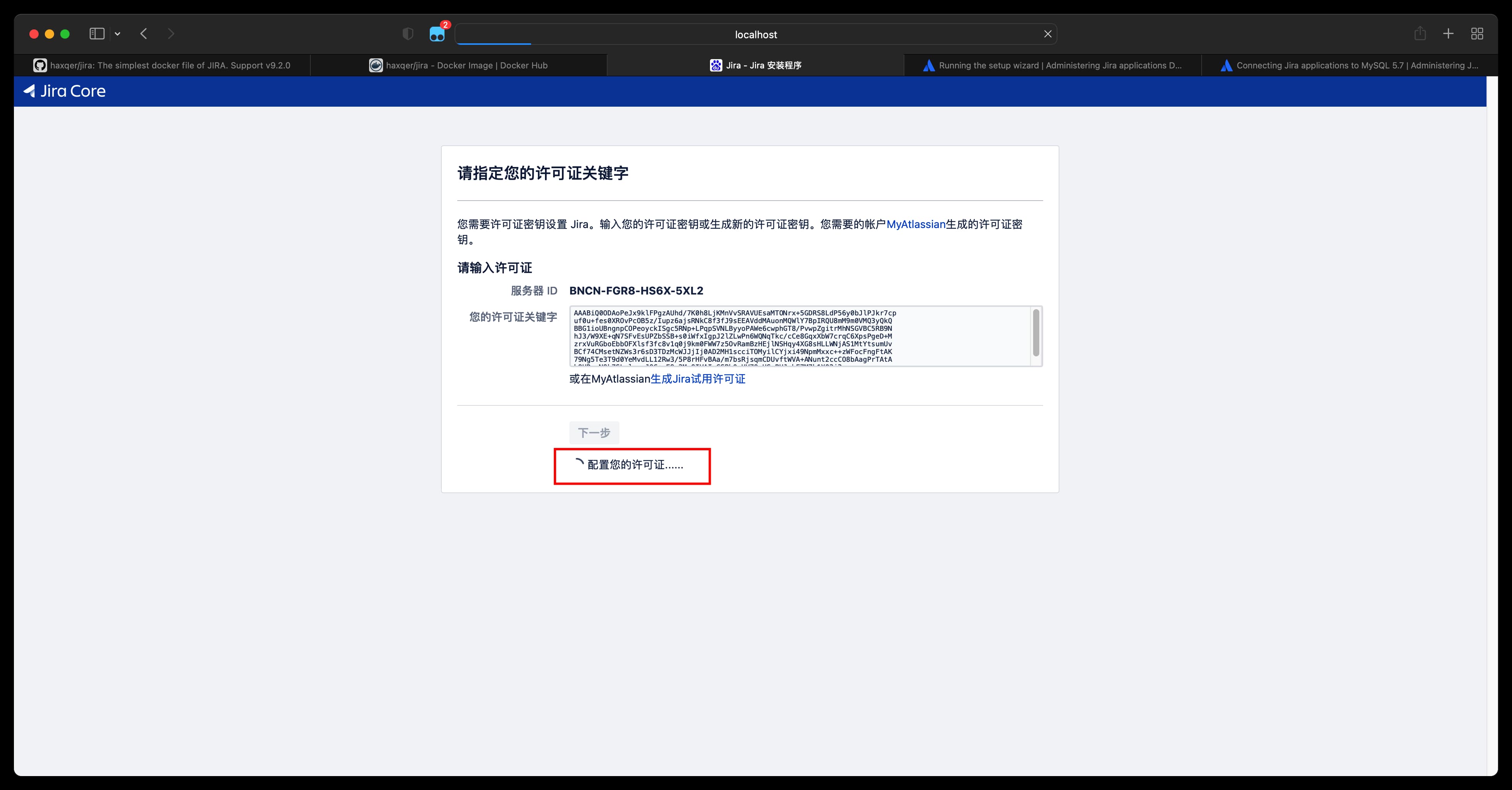The width and height of the screenshot is (1512, 790).
Task: Click the Safari sidebar toggle icon
Action: coord(97,34)
